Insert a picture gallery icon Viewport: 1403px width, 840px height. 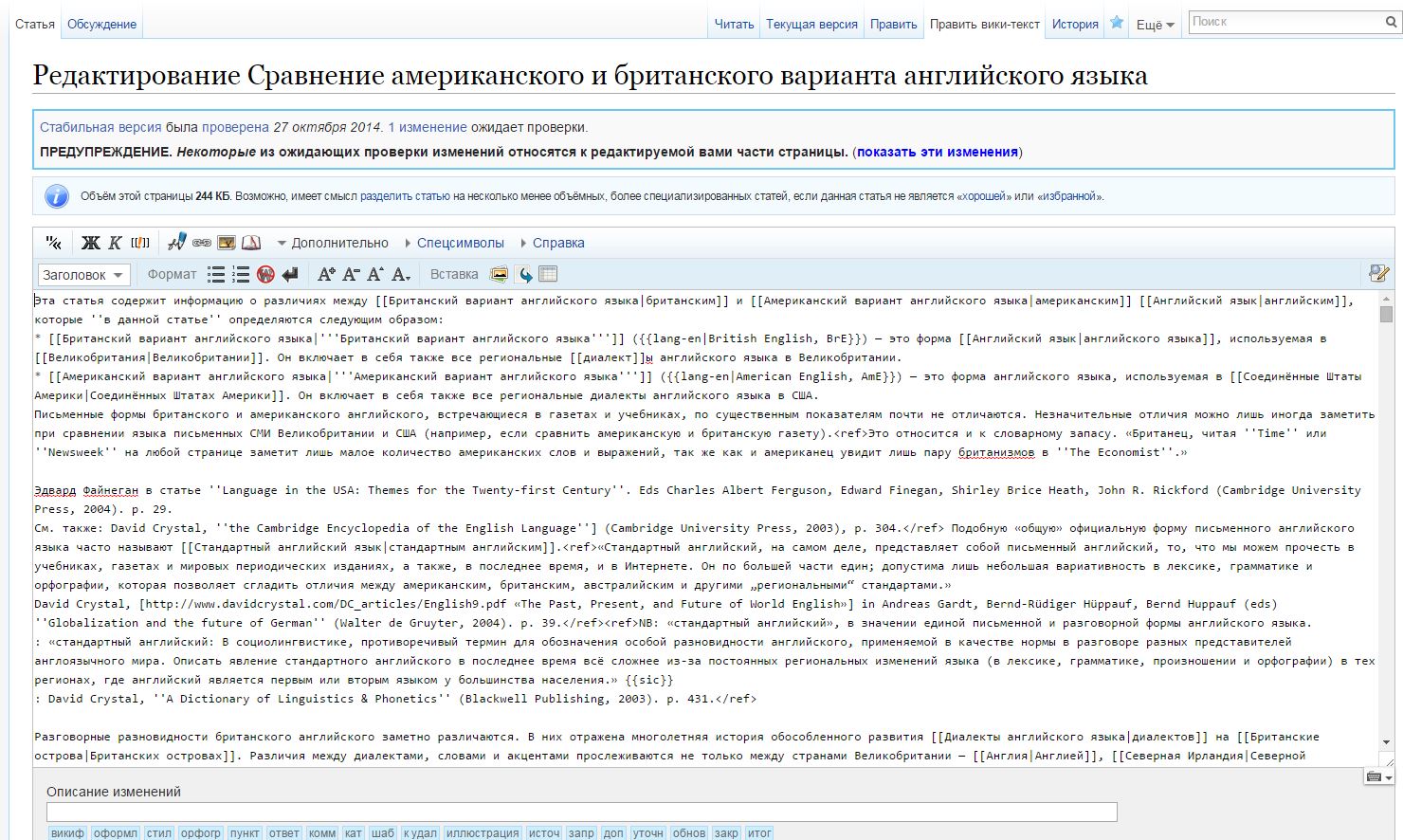point(499,274)
